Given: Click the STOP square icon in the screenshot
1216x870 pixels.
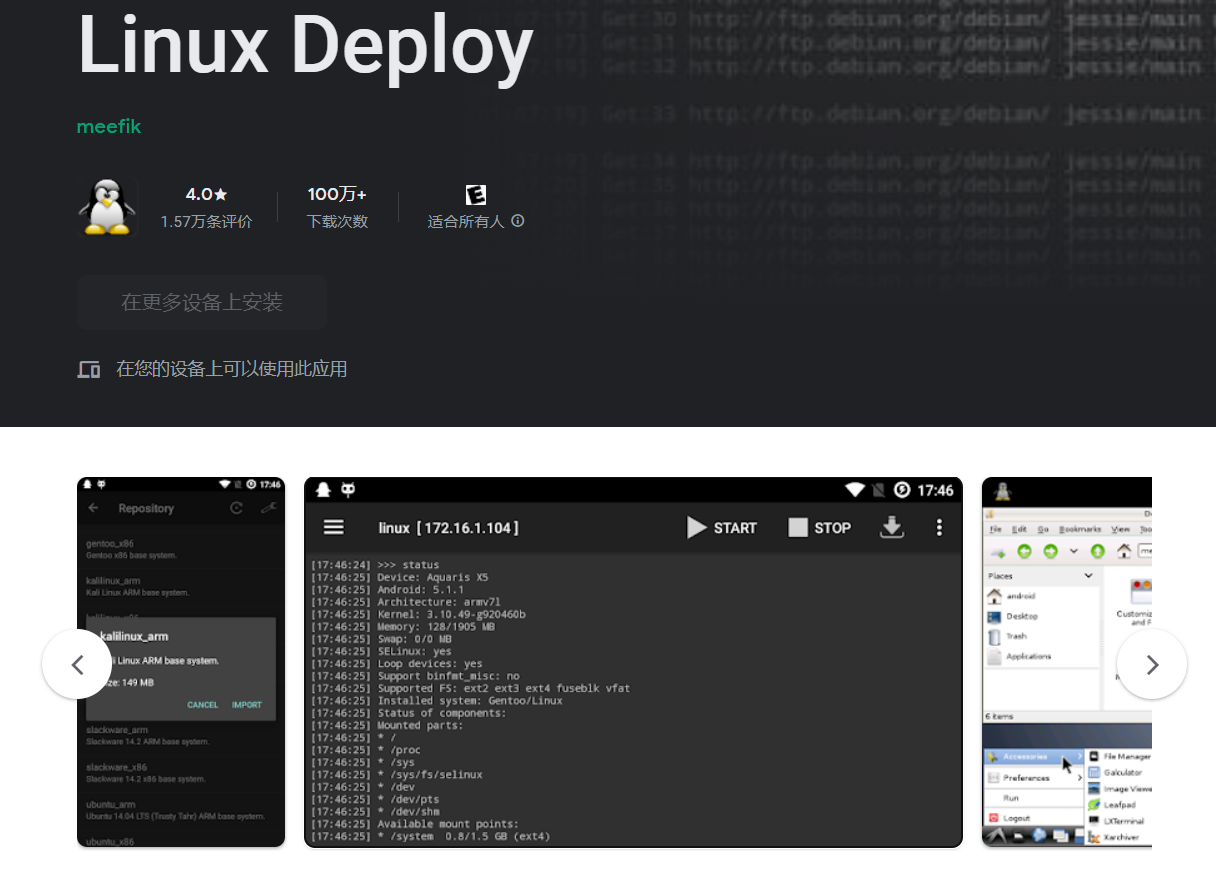Looking at the screenshot, I should (x=797, y=527).
